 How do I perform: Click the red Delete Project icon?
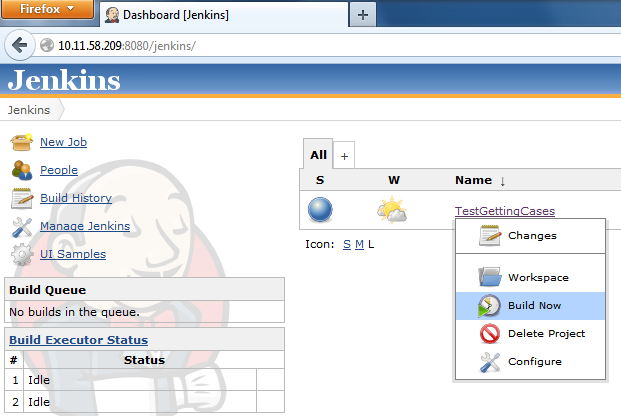click(490, 334)
